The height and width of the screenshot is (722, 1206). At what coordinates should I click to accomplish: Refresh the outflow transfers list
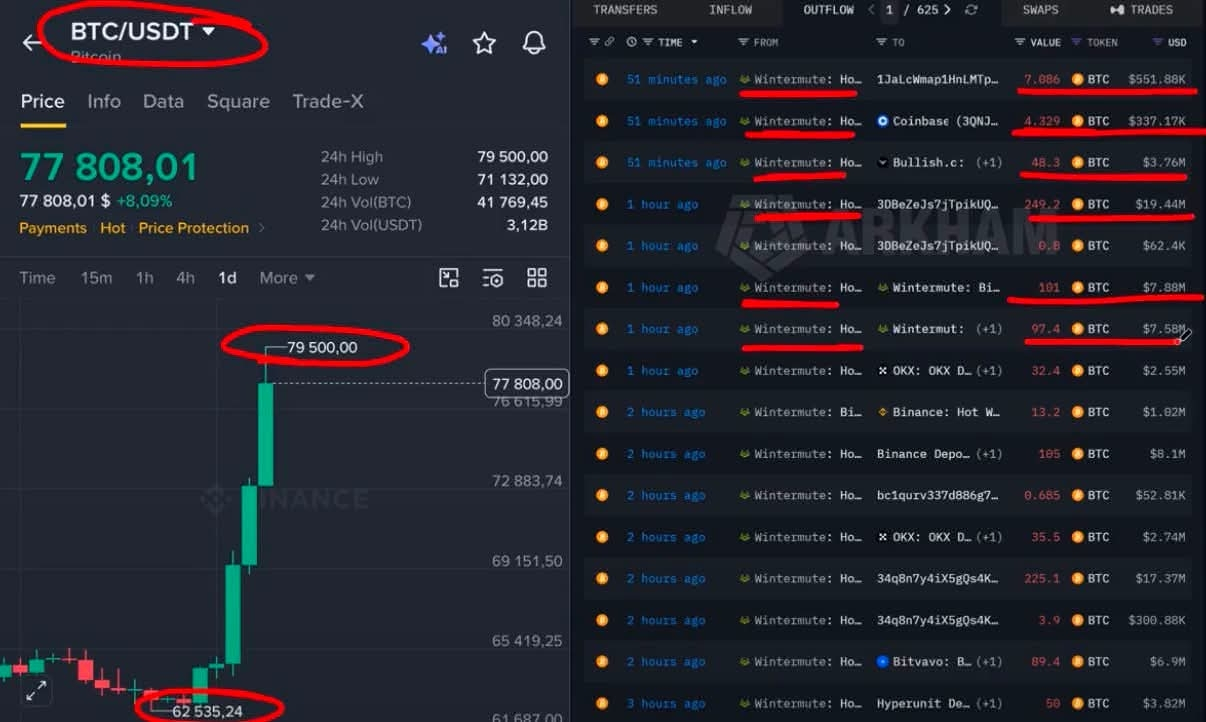click(x=970, y=10)
